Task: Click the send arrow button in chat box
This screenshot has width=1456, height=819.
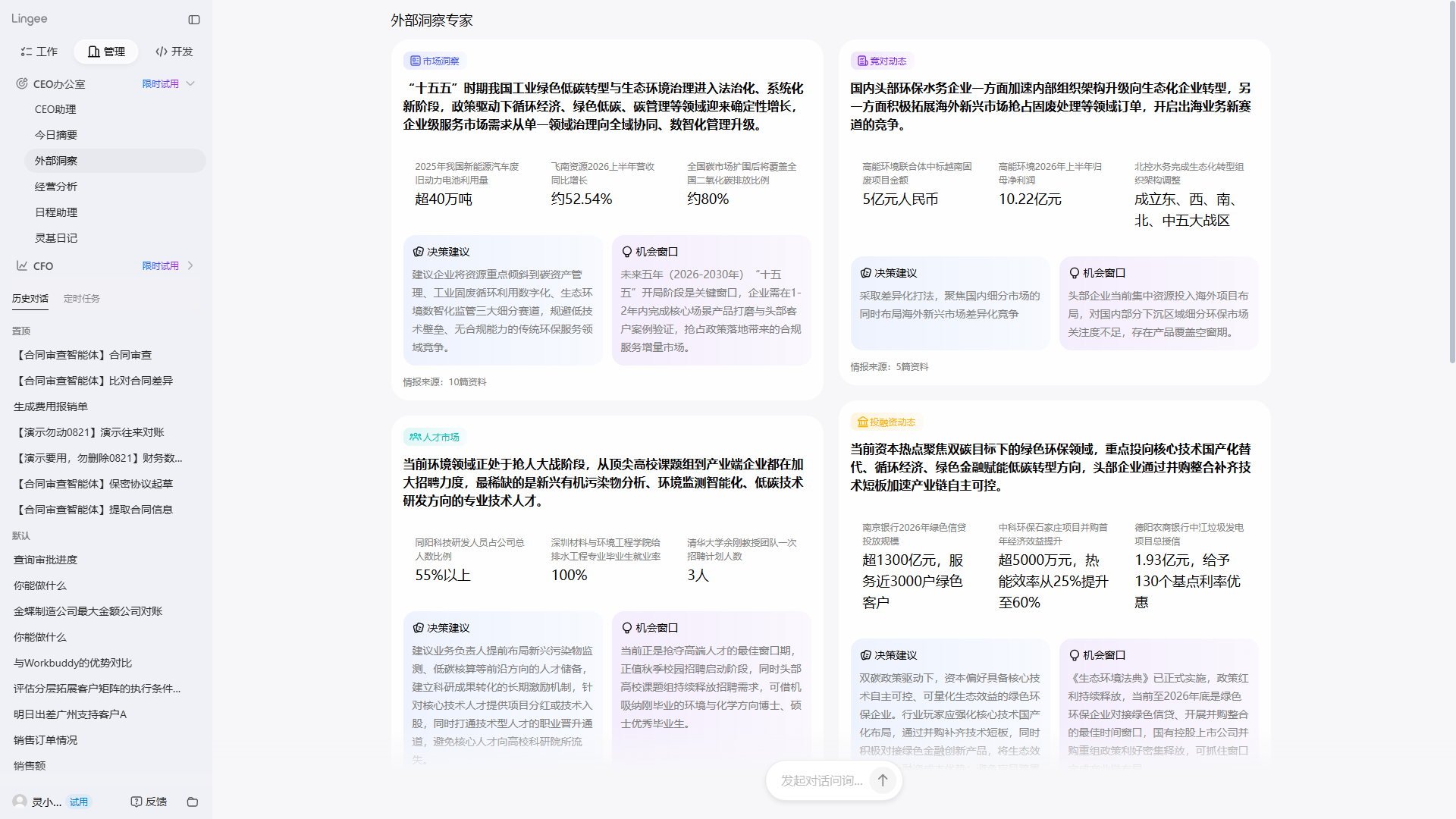Action: tap(883, 780)
